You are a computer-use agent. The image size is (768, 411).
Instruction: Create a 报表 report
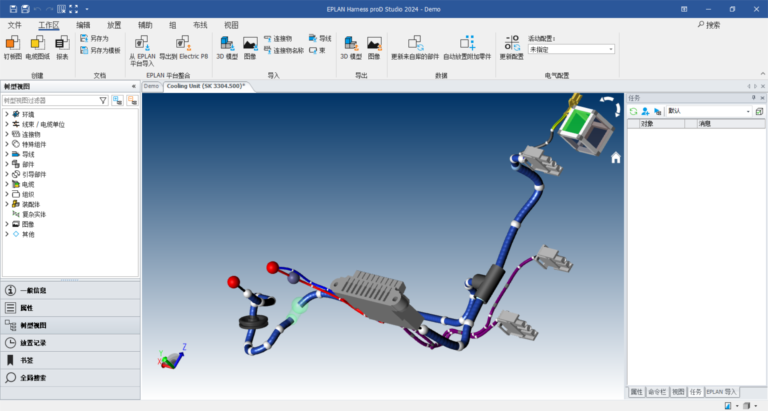tap(62, 48)
